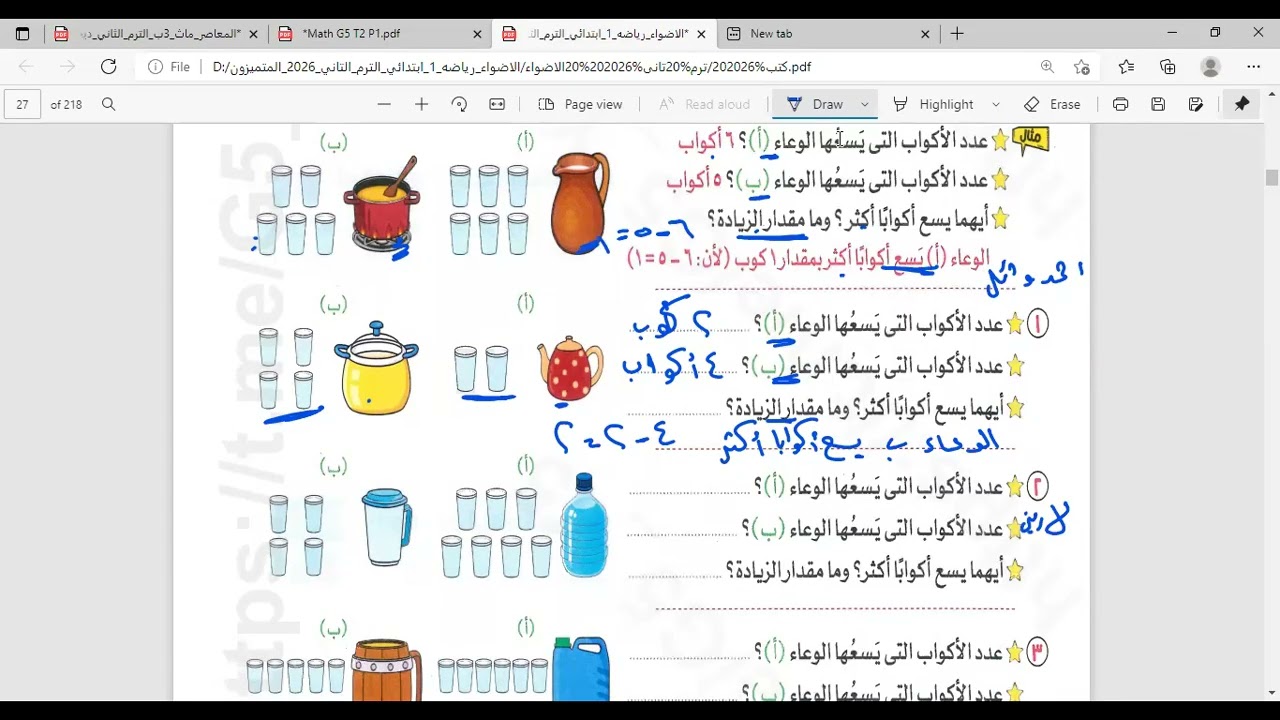Viewport: 1280px width, 720px height.
Task: Click the vertical scrollbar thumb
Action: [1272, 178]
